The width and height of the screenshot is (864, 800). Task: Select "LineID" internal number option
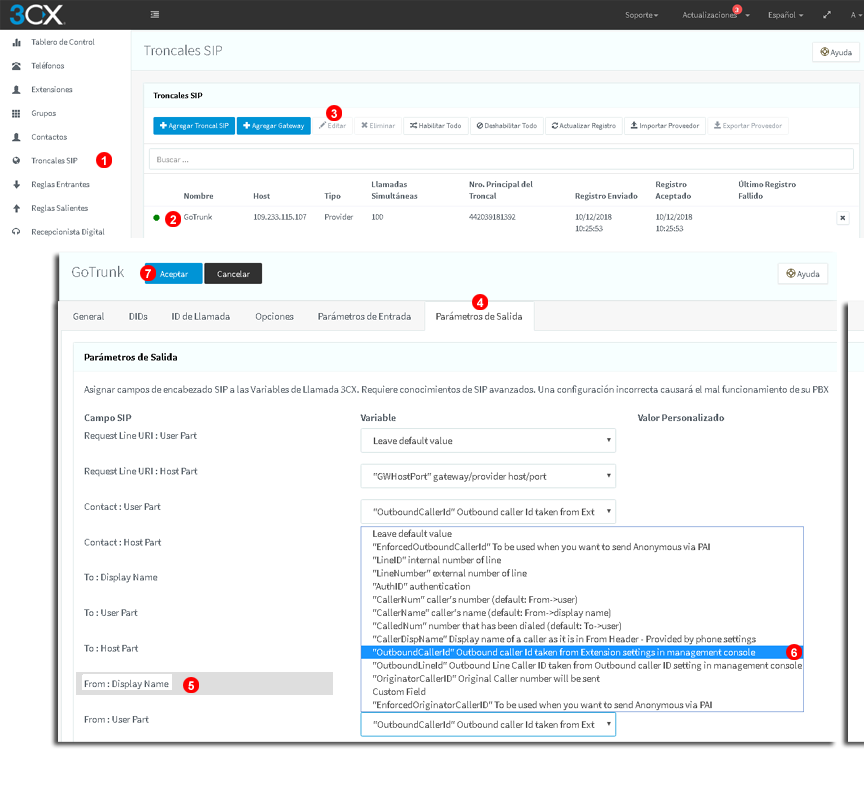pyautogui.click(x=582, y=560)
